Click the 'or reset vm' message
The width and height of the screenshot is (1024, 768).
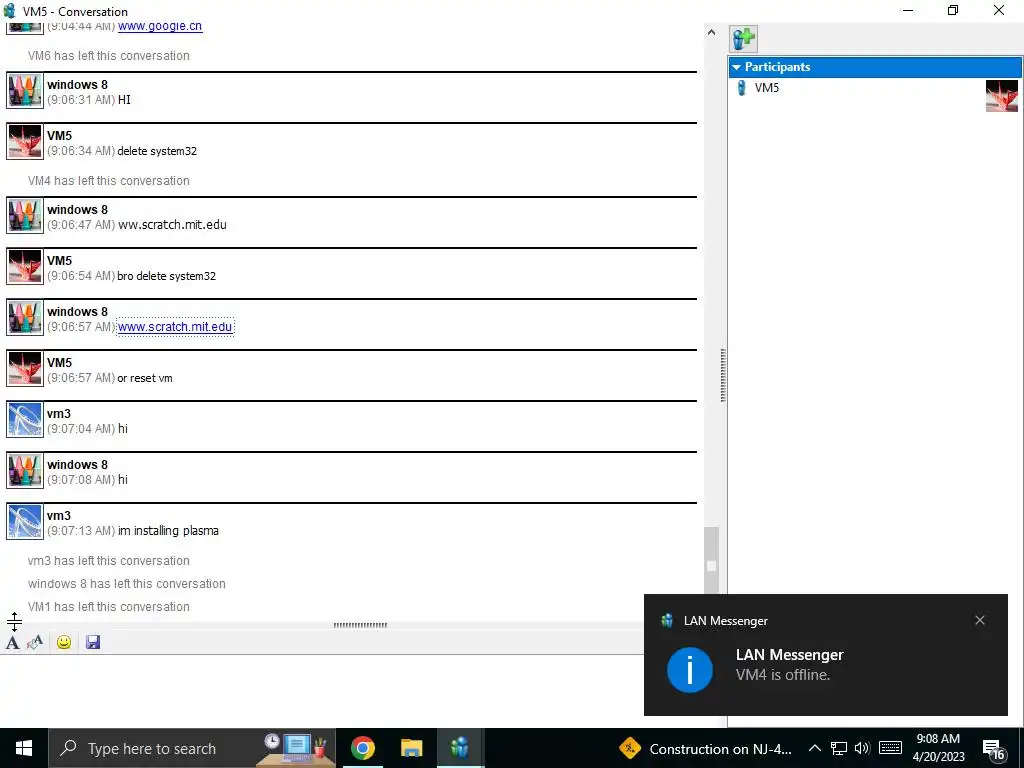pyautogui.click(x=145, y=378)
